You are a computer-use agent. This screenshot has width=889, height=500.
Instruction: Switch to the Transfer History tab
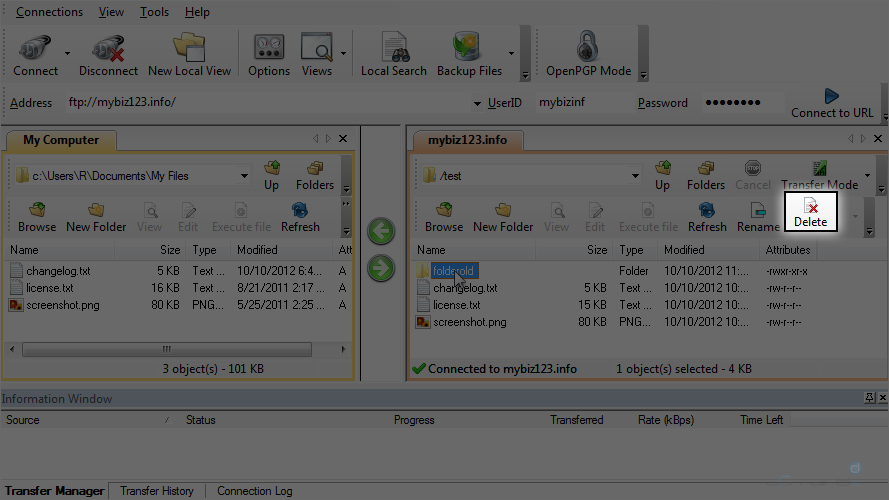click(x=157, y=491)
